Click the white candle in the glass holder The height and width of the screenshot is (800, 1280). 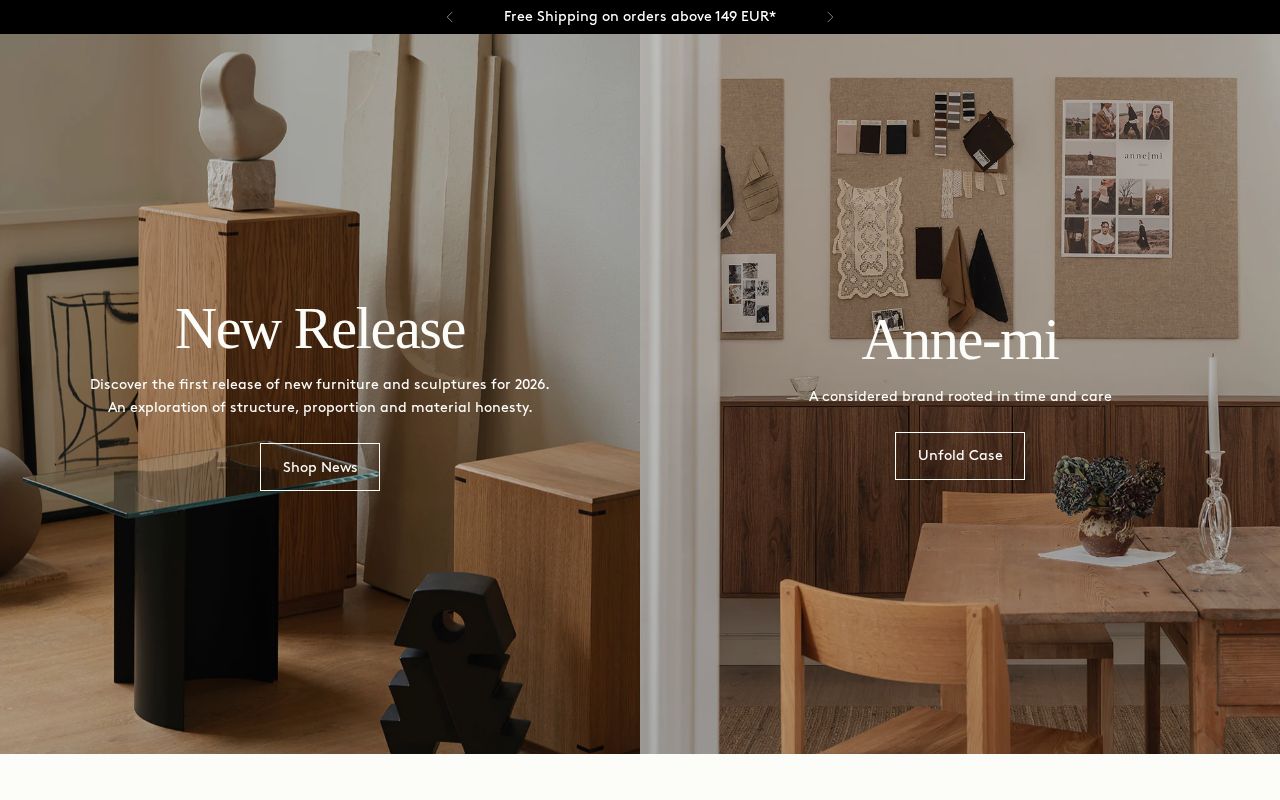[1214, 405]
